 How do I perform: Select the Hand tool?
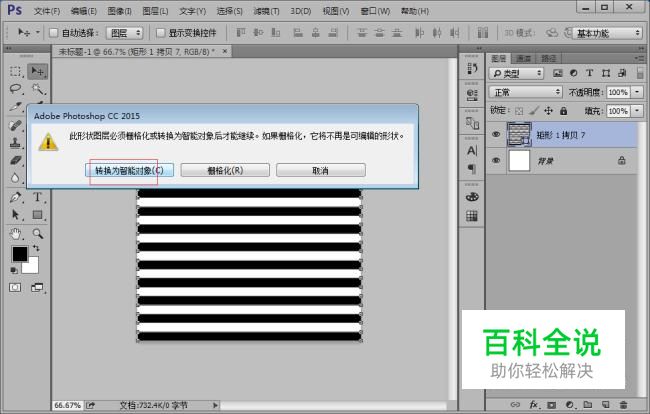pyautogui.click(x=15, y=234)
